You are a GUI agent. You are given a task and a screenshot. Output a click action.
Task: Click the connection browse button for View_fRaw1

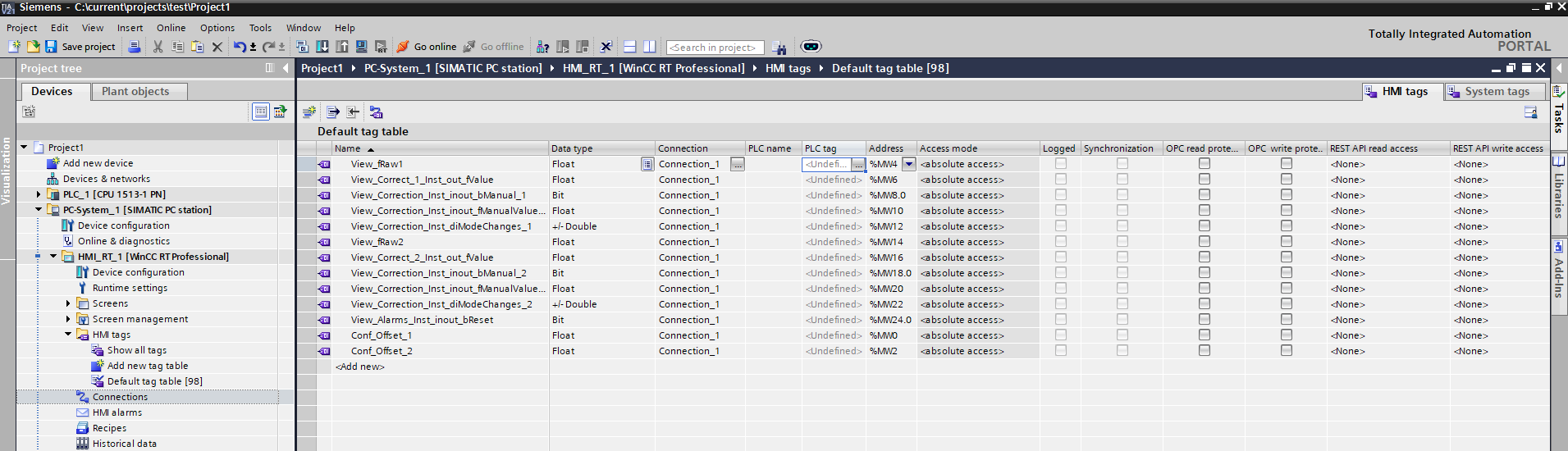738,164
